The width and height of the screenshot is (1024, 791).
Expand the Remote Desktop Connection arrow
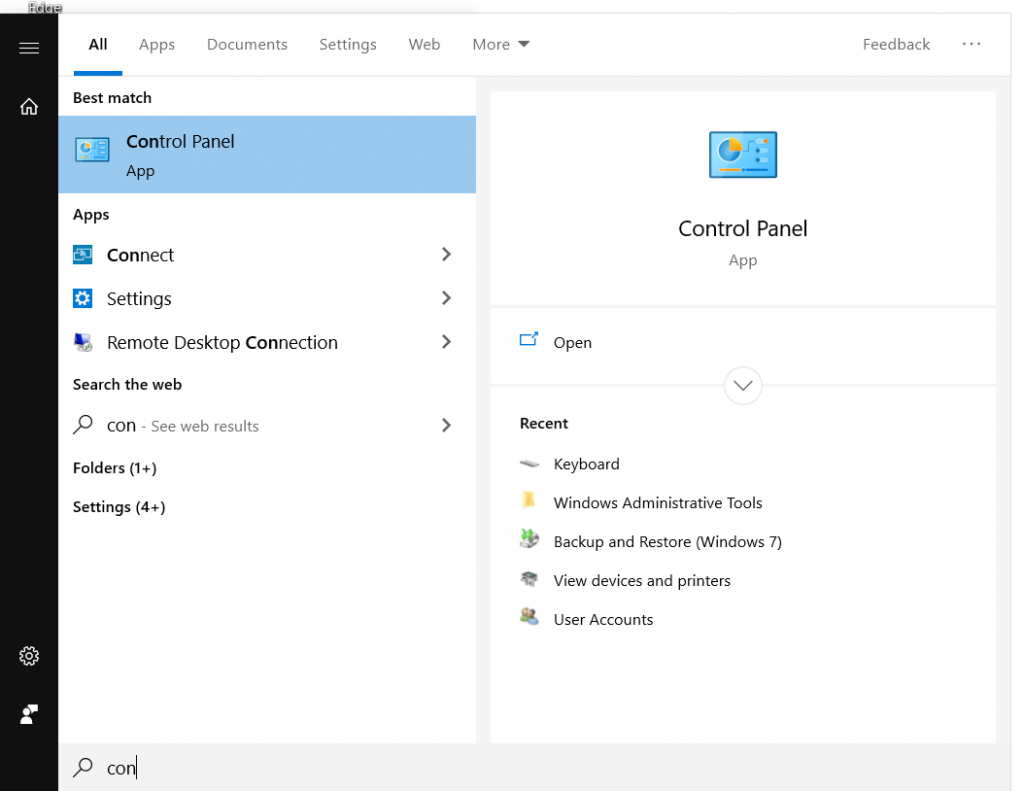(x=446, y=342)
